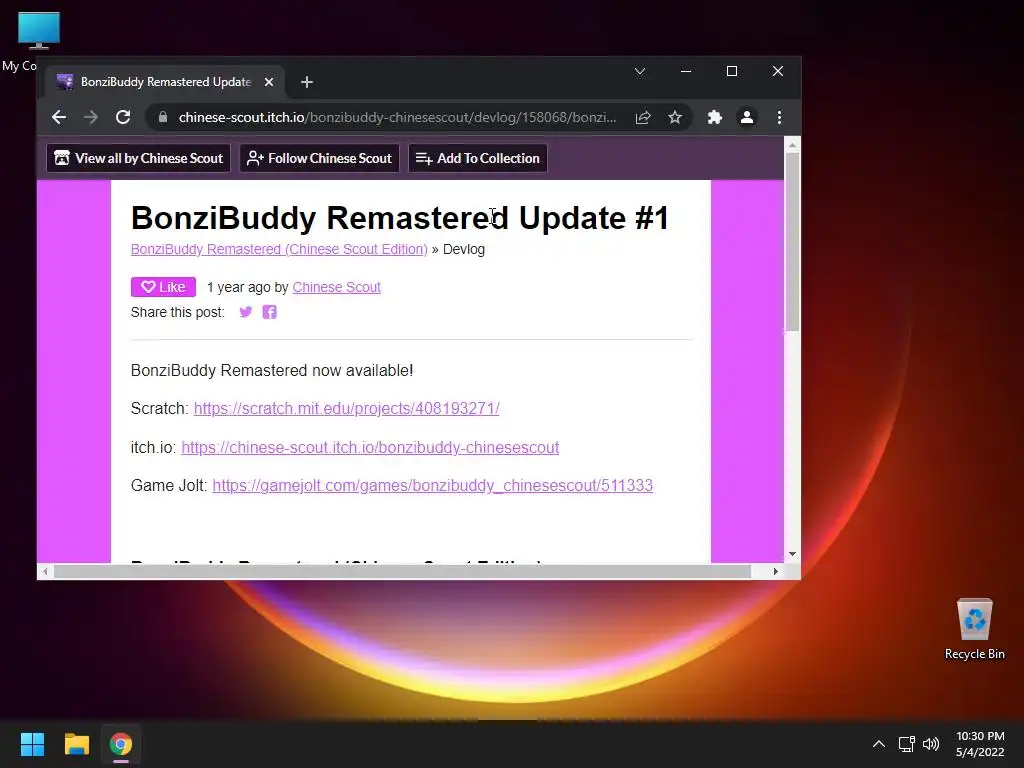Open the Chrome profile avatar icon
The image size is (1024, 768).
(747, 118)
